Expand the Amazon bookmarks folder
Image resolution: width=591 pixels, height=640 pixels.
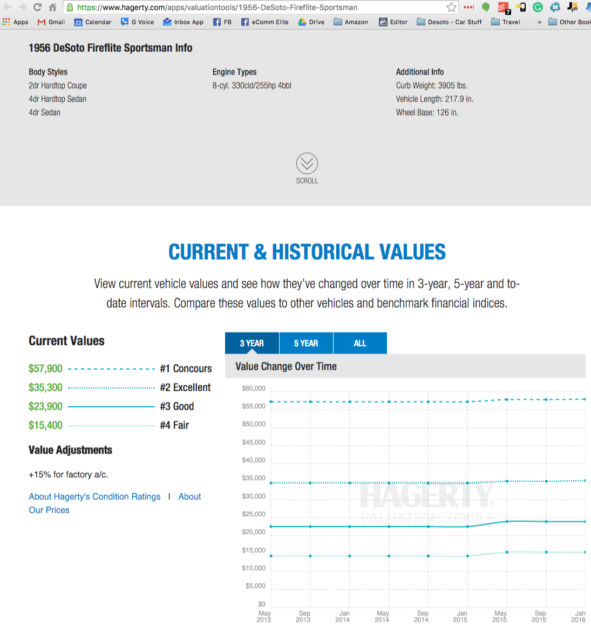[351, 22]
